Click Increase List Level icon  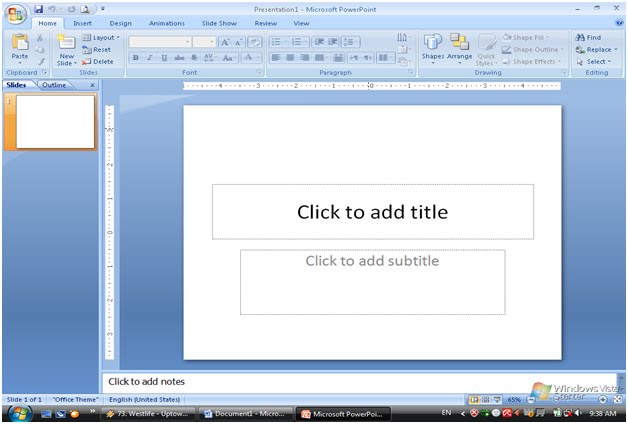[x=332, y=42]
